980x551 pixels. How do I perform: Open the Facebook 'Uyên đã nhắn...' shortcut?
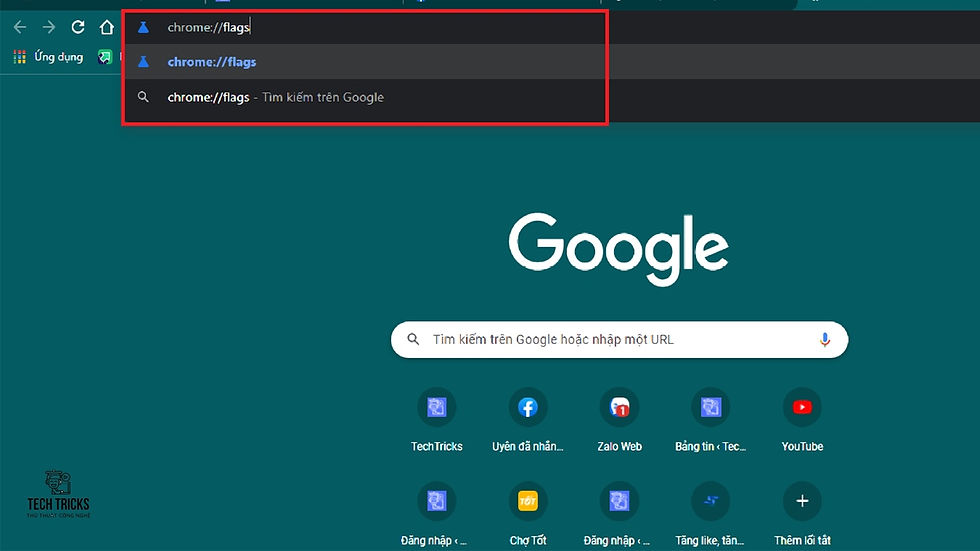pos(528,419)
